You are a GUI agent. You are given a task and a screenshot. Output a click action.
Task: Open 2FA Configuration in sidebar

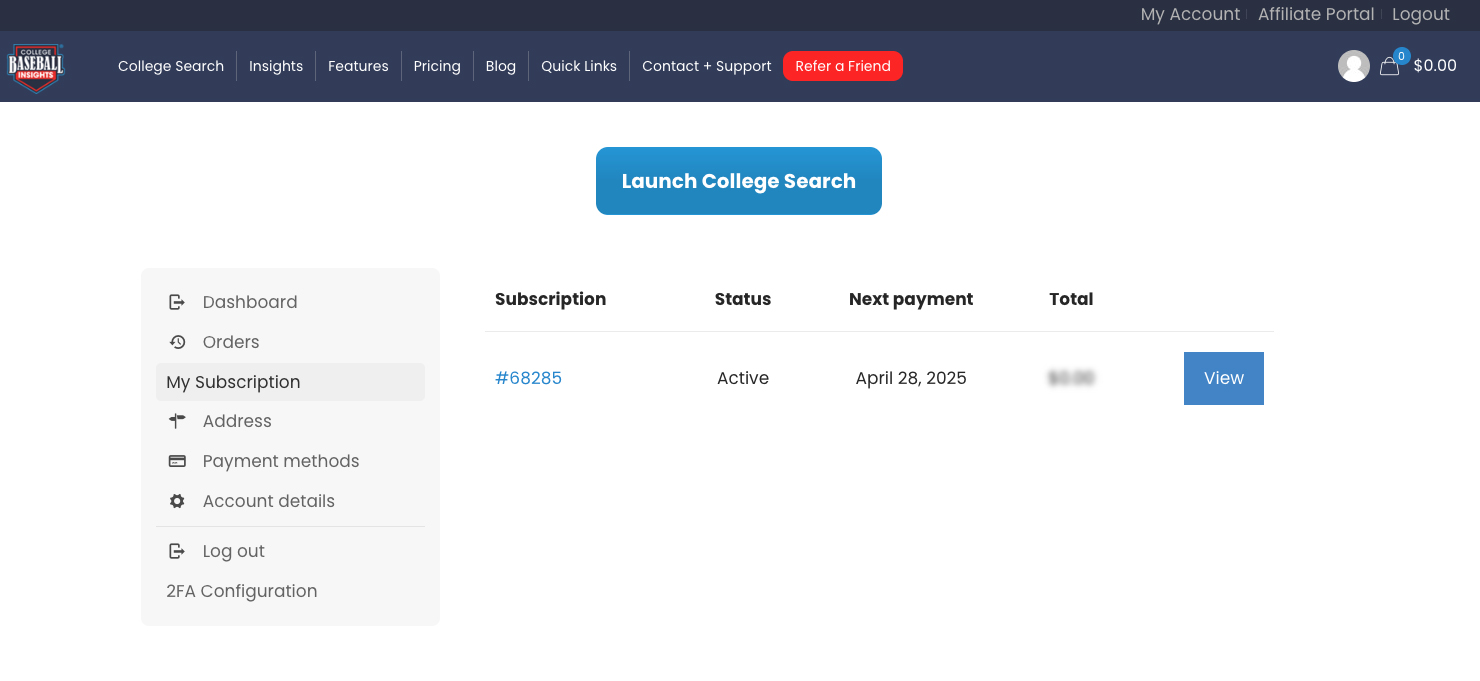click(241, 591)
